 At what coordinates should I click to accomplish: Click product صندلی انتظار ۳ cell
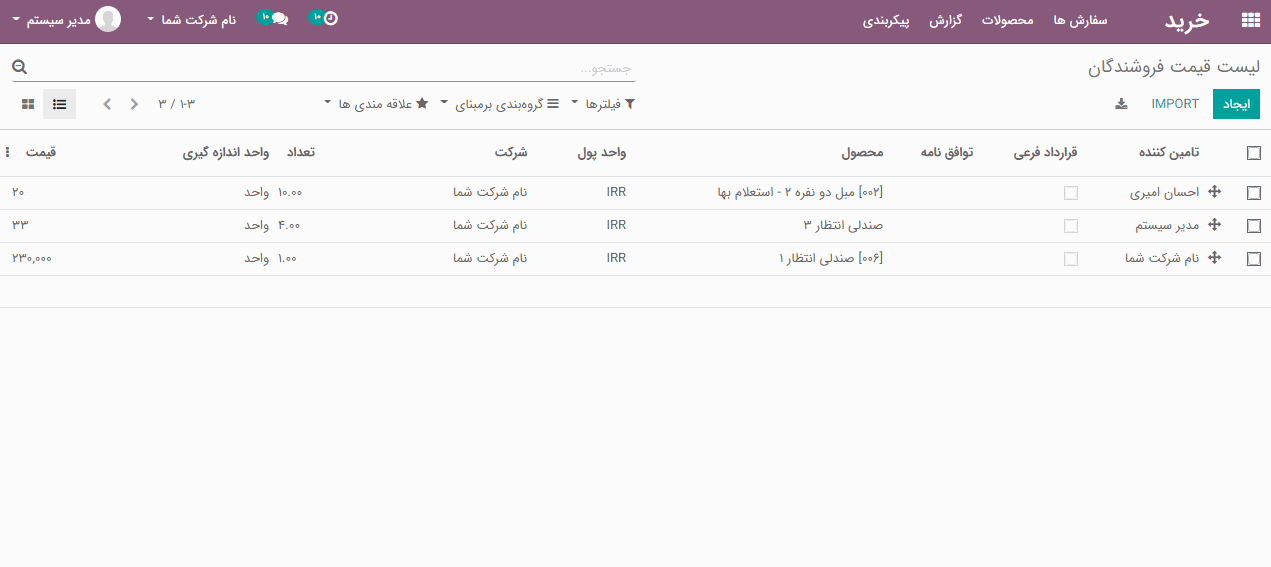click(843, 226)
